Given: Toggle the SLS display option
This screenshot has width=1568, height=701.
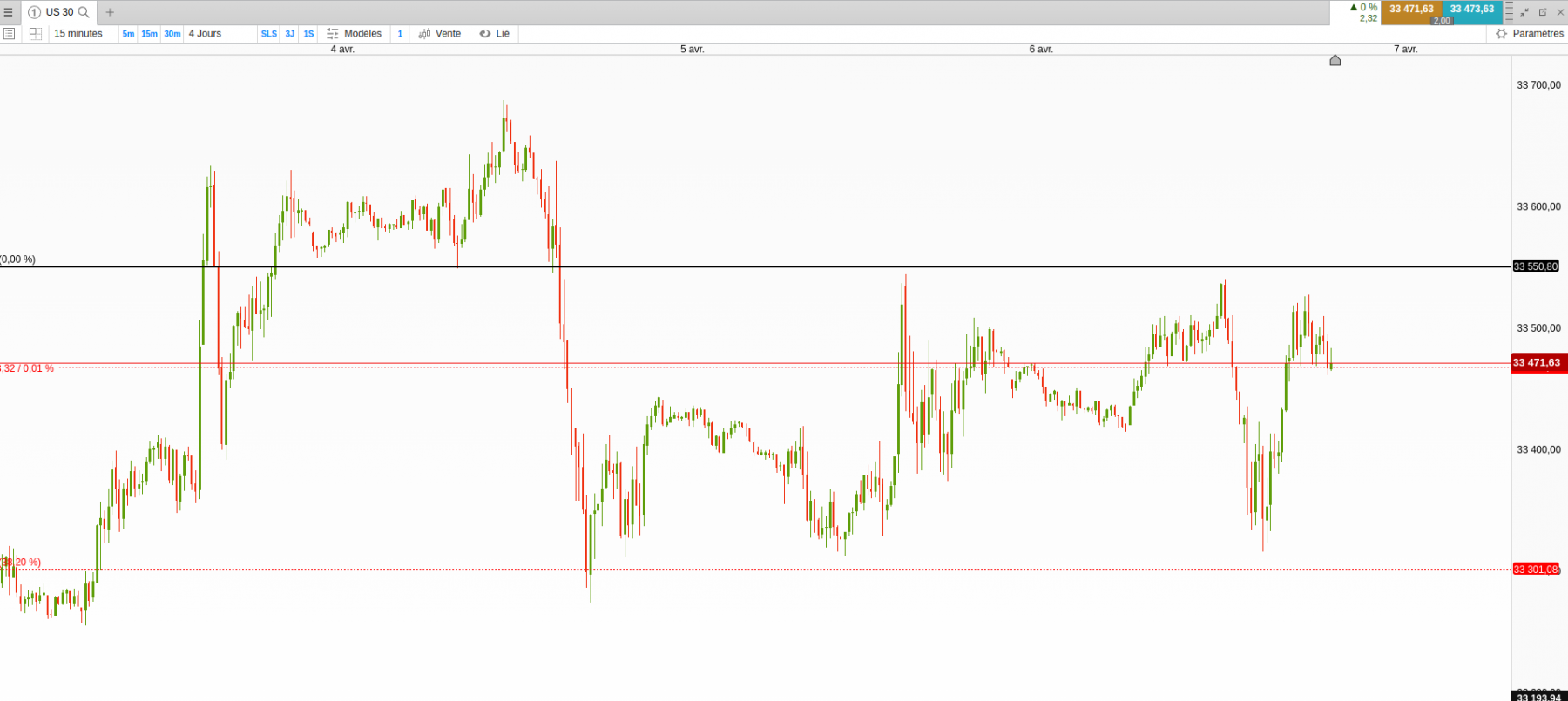Looking at the screenshot, I should click(269, 34).
